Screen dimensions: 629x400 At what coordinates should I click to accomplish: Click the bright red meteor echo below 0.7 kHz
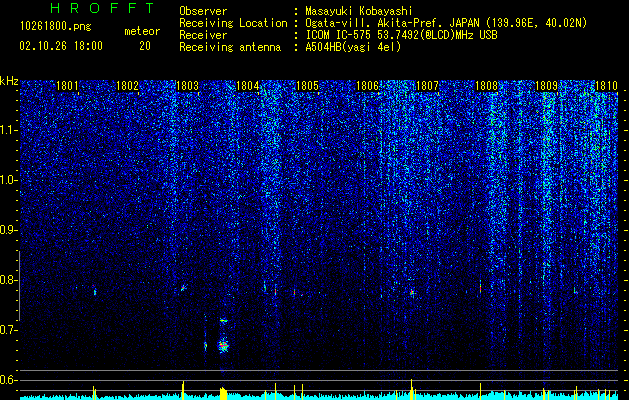[223, 345]
